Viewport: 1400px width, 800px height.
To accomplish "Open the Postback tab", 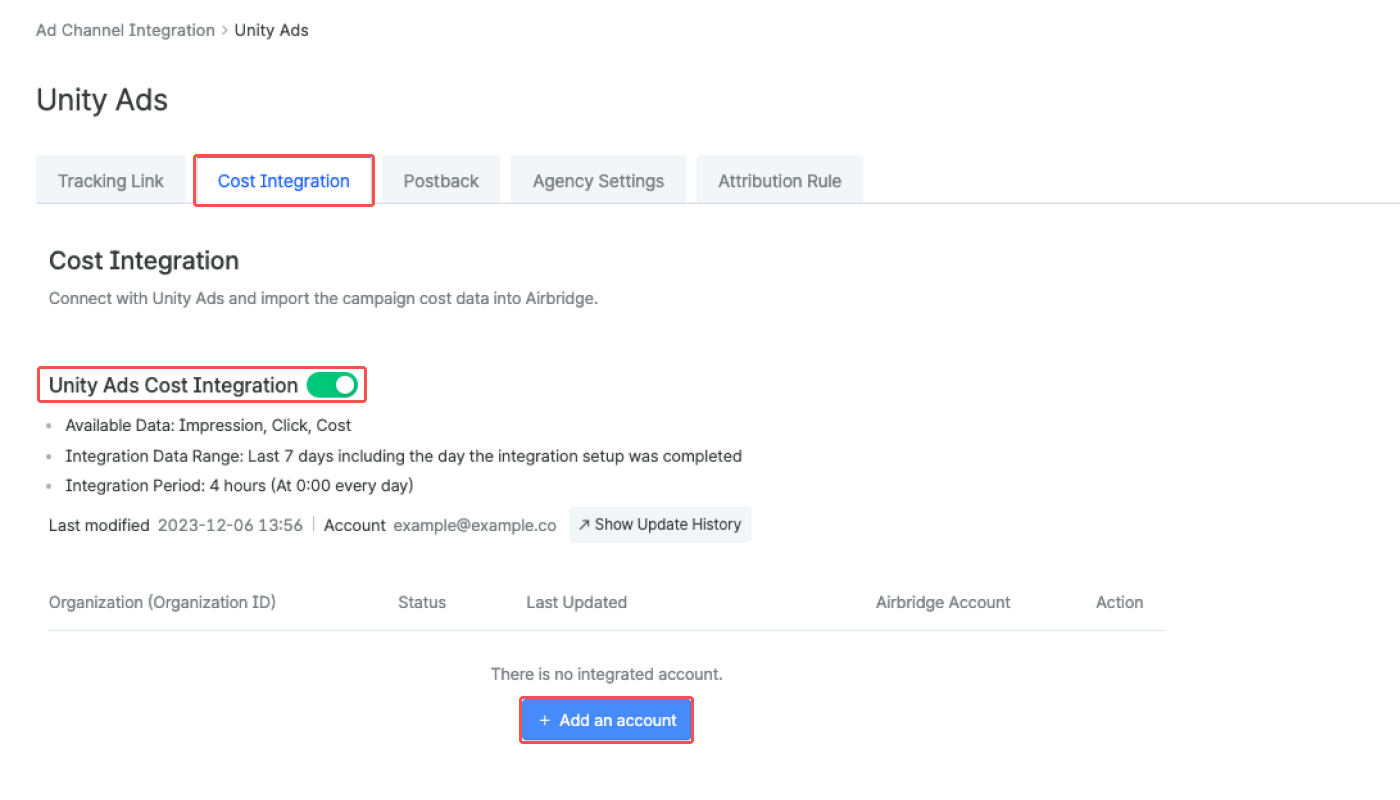I will 441,180.
